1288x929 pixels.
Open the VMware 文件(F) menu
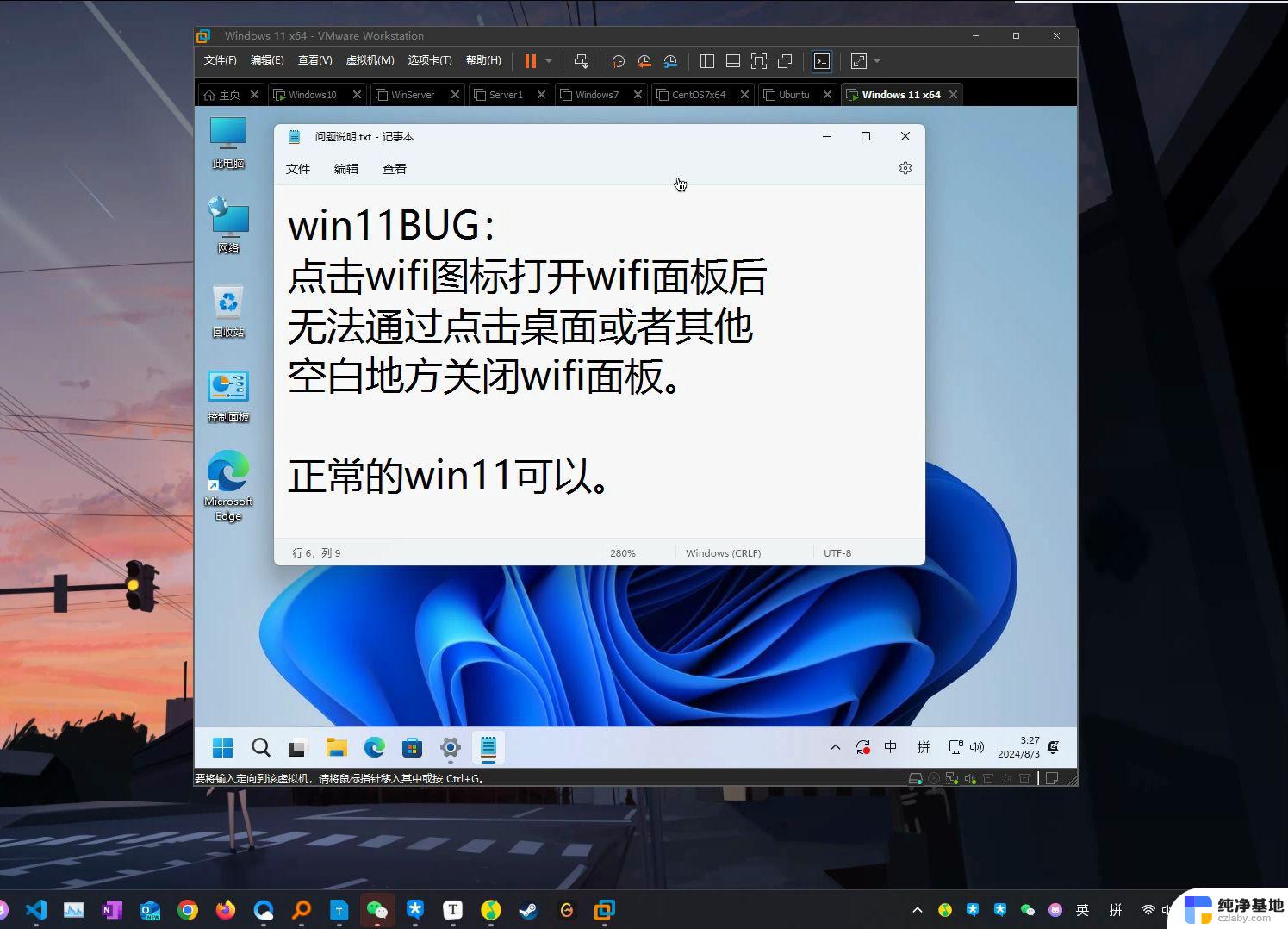click(220, 60)
